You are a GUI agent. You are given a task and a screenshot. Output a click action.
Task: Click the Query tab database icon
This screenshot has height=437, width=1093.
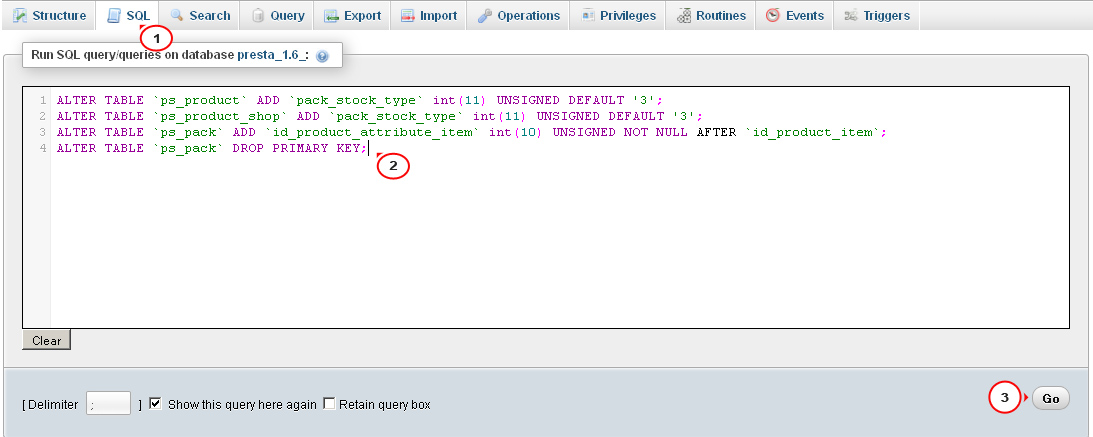258,15
